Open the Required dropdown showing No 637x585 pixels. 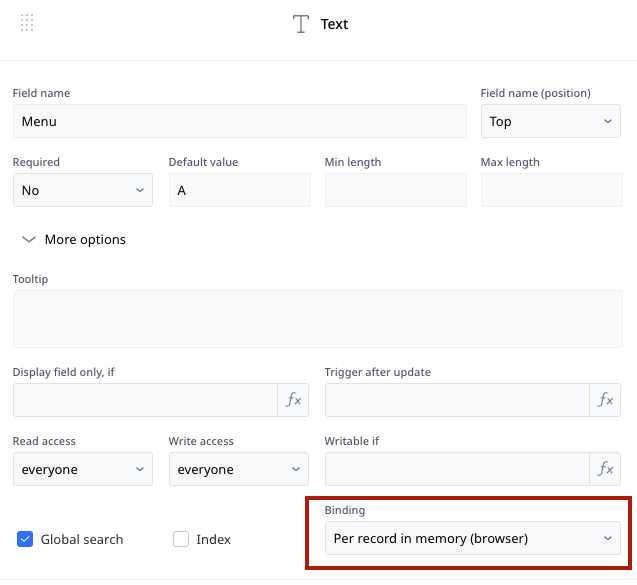point(83,190)
